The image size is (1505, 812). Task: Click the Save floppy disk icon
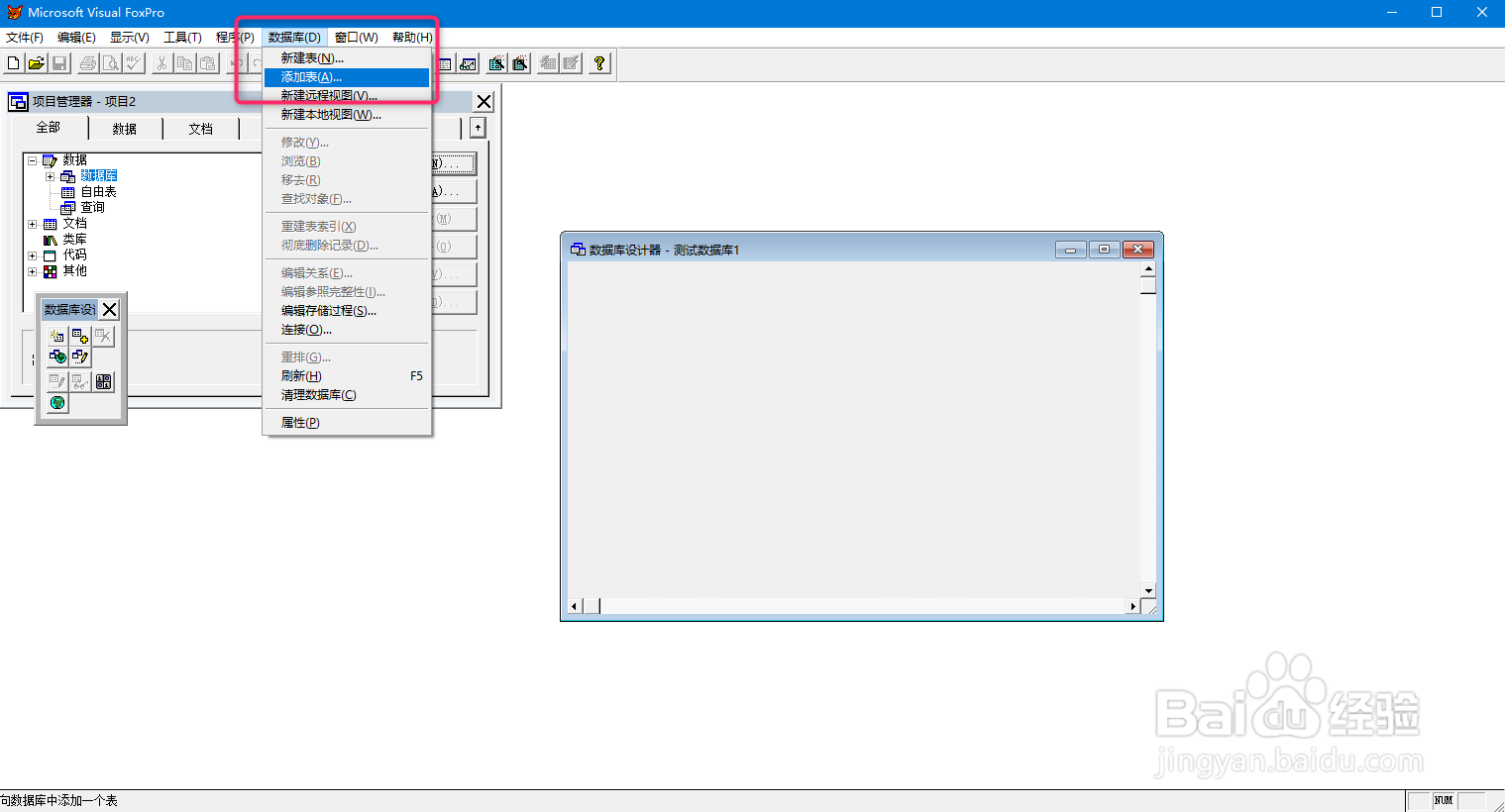point(59,63)
